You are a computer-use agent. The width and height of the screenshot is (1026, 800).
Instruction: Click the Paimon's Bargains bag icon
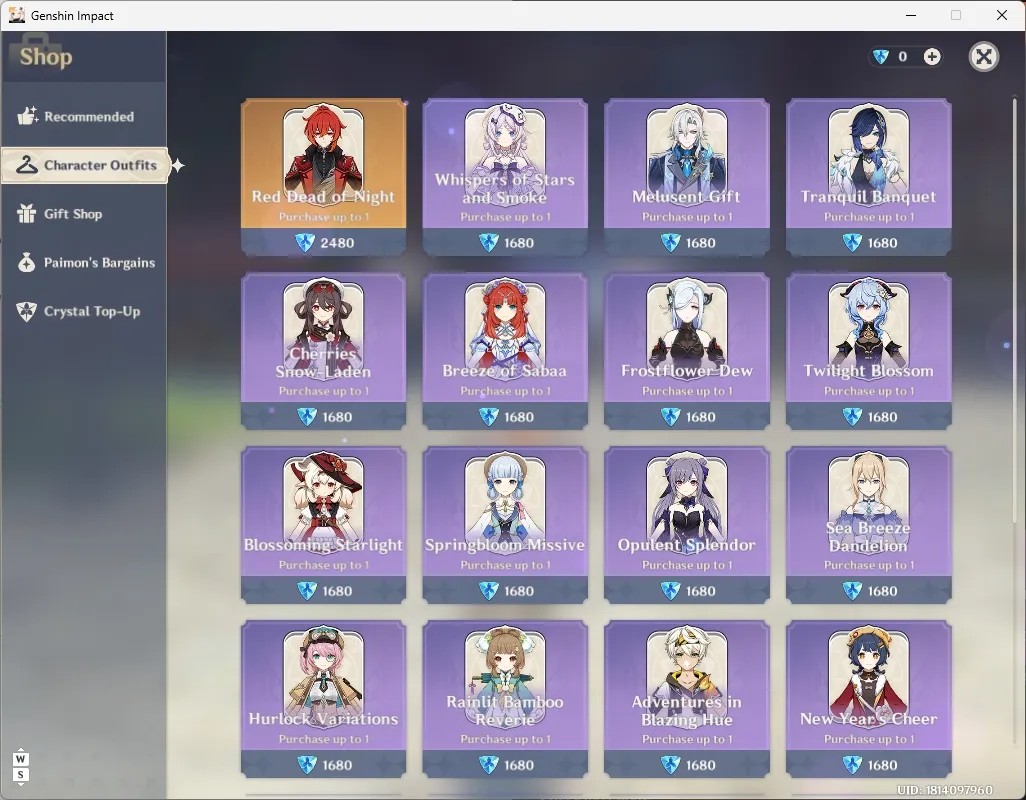[26, 262]
